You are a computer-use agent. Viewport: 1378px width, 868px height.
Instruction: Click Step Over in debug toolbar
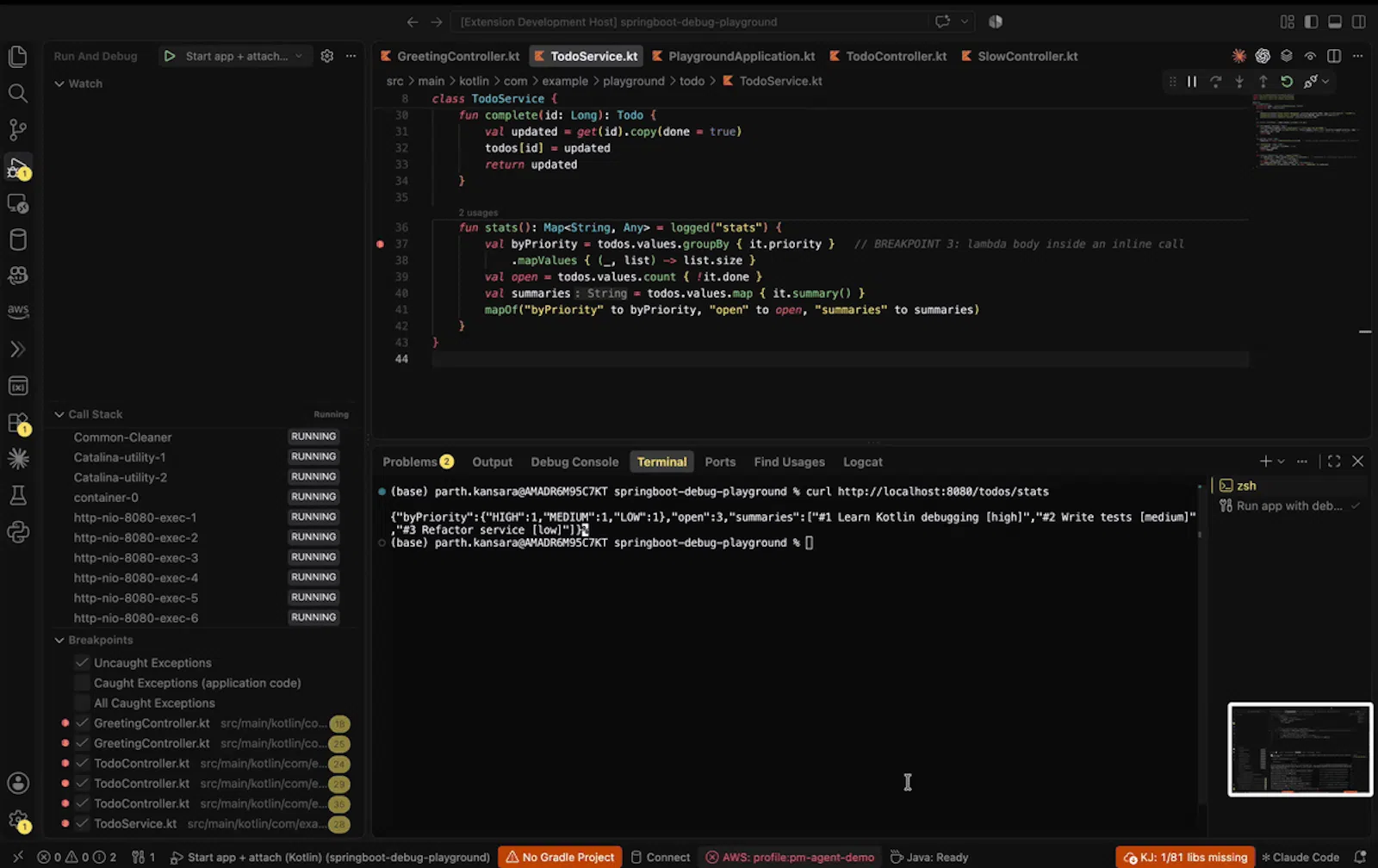1215,82
